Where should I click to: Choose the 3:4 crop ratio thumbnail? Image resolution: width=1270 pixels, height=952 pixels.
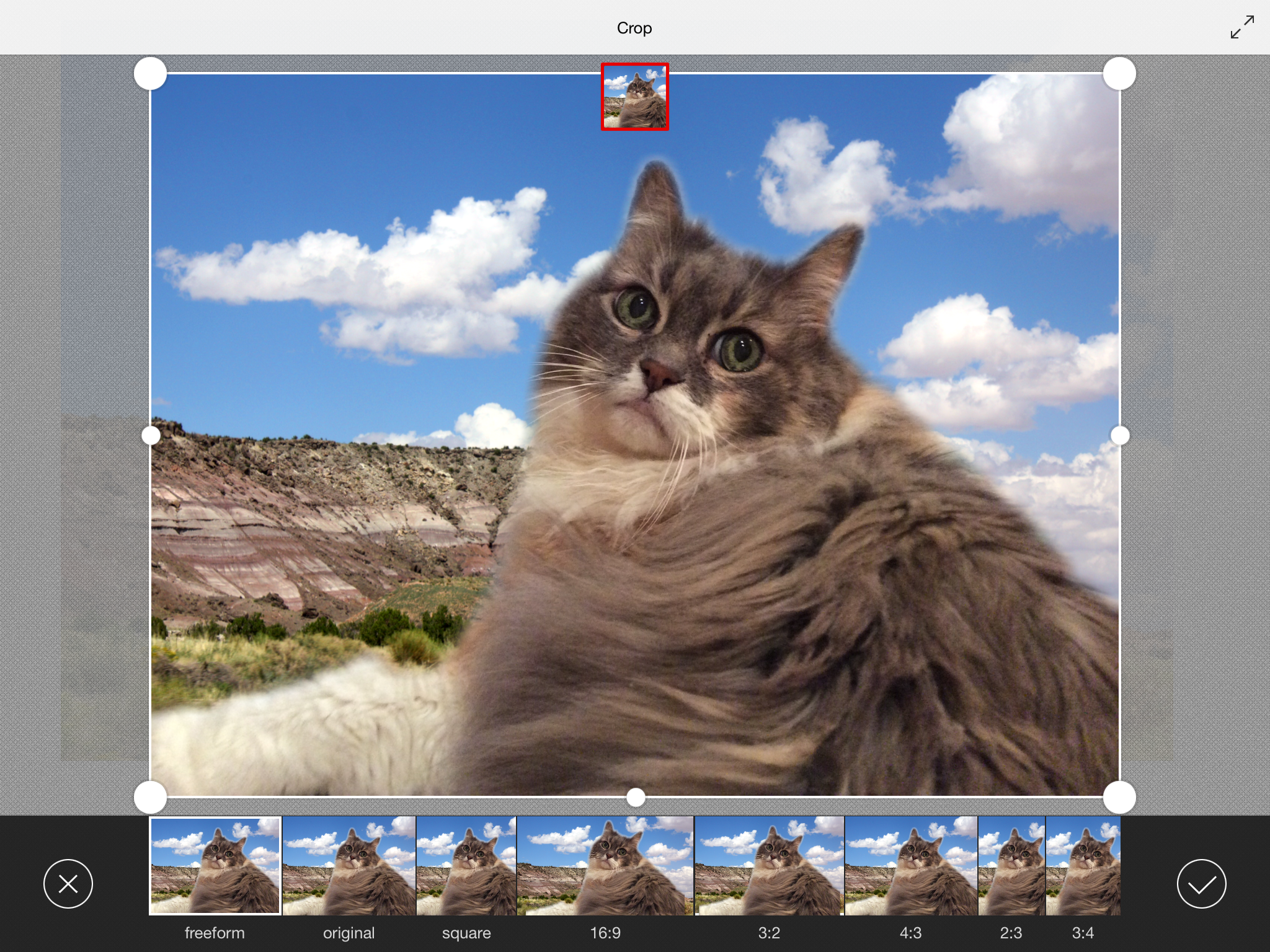[1083, 866]
